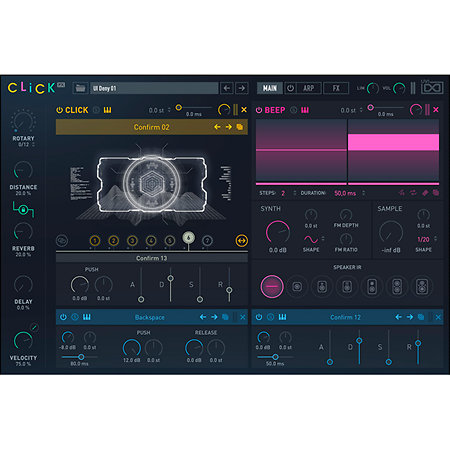Open sample browser in Confirm 12 layer
This screenshot has width=450, height=450.
tap(421, 317)
